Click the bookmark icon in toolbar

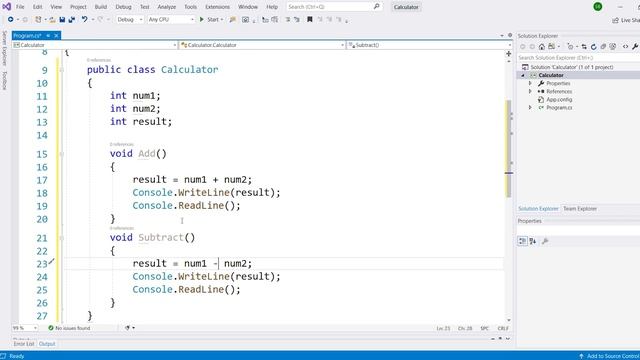point(310,19)
